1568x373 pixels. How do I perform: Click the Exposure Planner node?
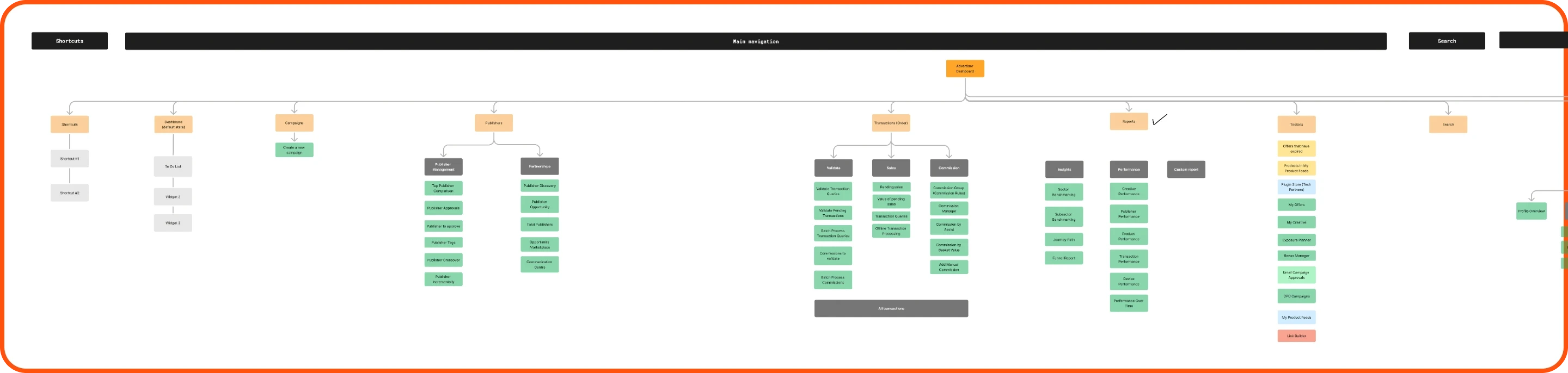coord(1296,240)
